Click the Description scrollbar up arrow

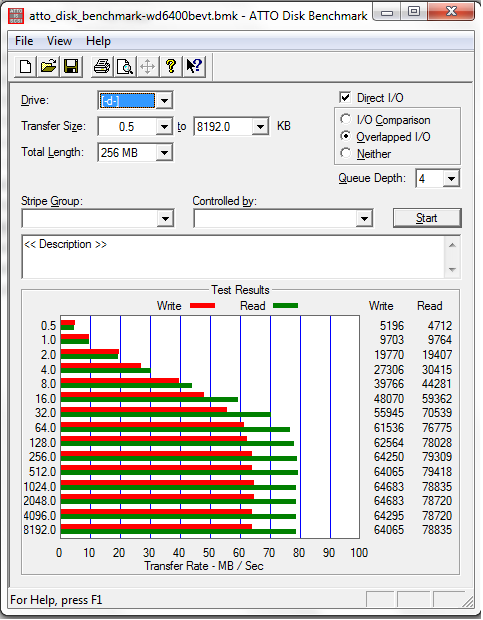pos(452,246)
